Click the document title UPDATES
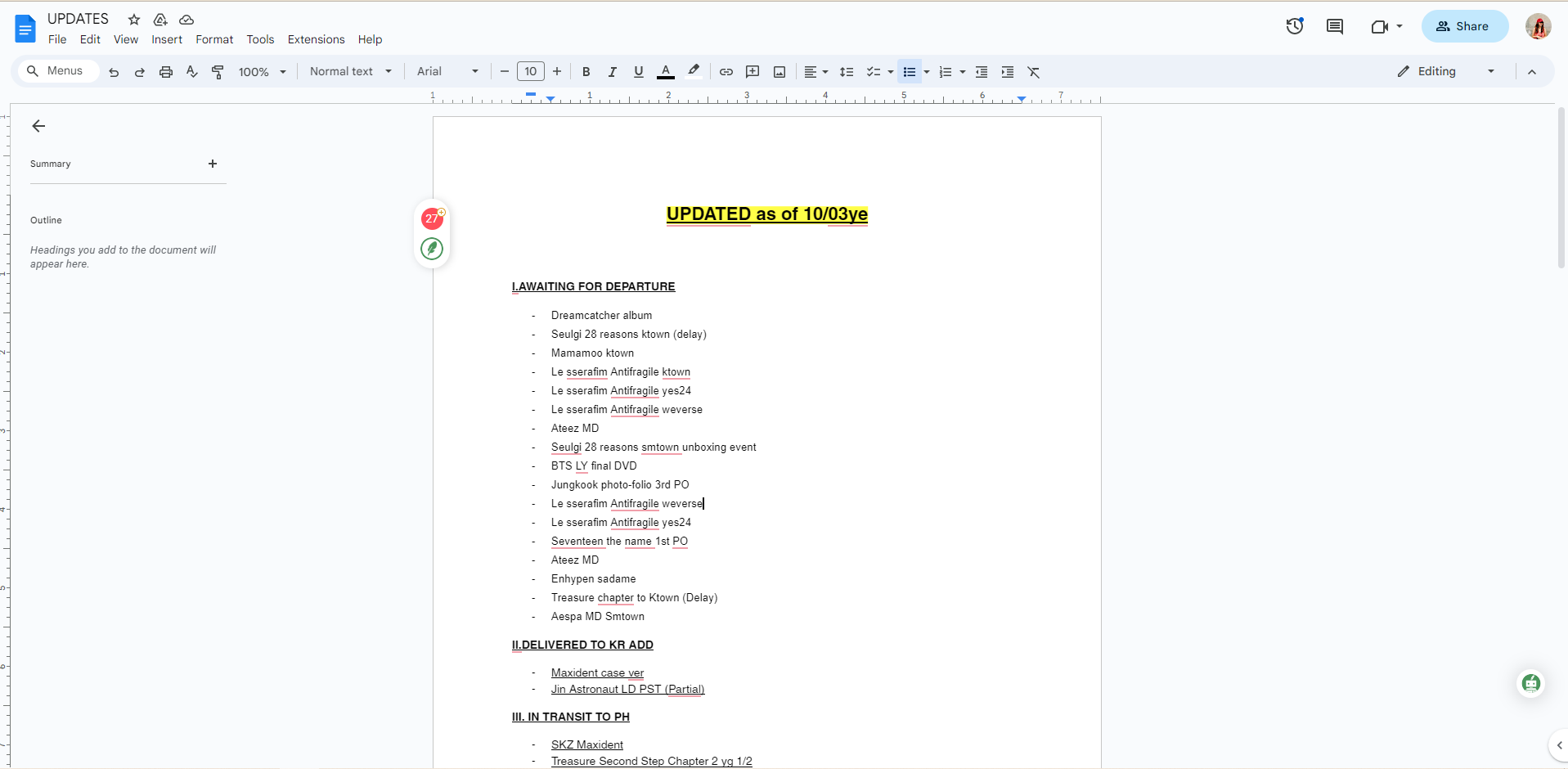This screenshot has width=1568, height=769. [x=78, y=19]
